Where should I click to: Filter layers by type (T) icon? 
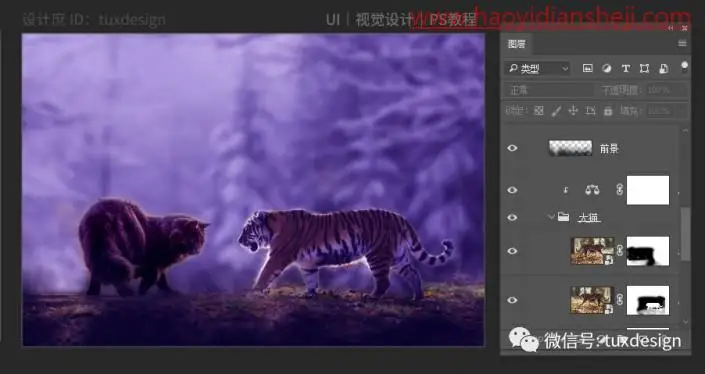tap(625, 68)
